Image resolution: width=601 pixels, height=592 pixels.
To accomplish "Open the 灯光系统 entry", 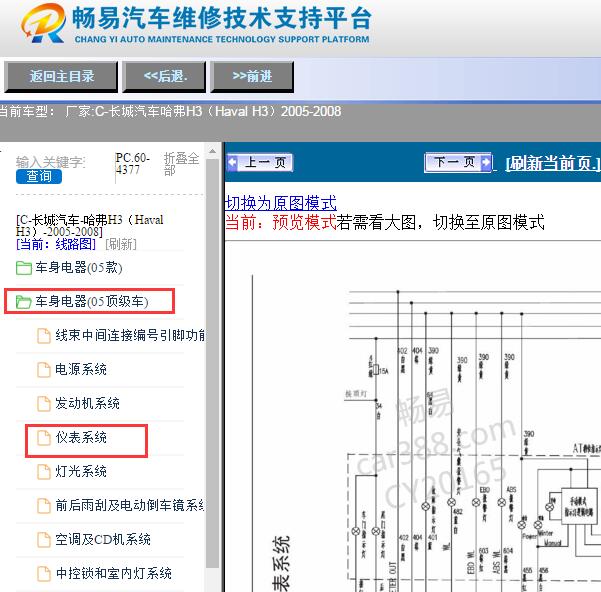I will point(81,472).
